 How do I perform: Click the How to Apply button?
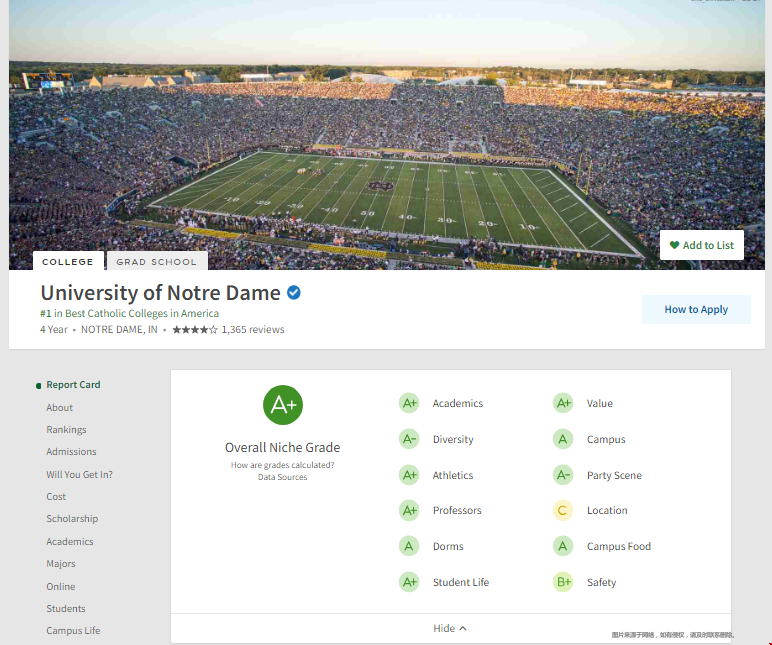click(696, 309)
